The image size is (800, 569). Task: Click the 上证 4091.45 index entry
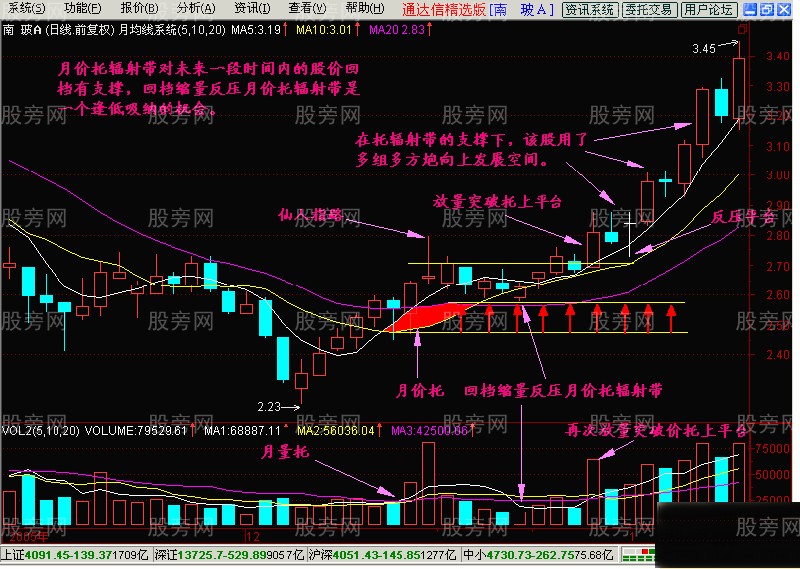tap(76, 554)
